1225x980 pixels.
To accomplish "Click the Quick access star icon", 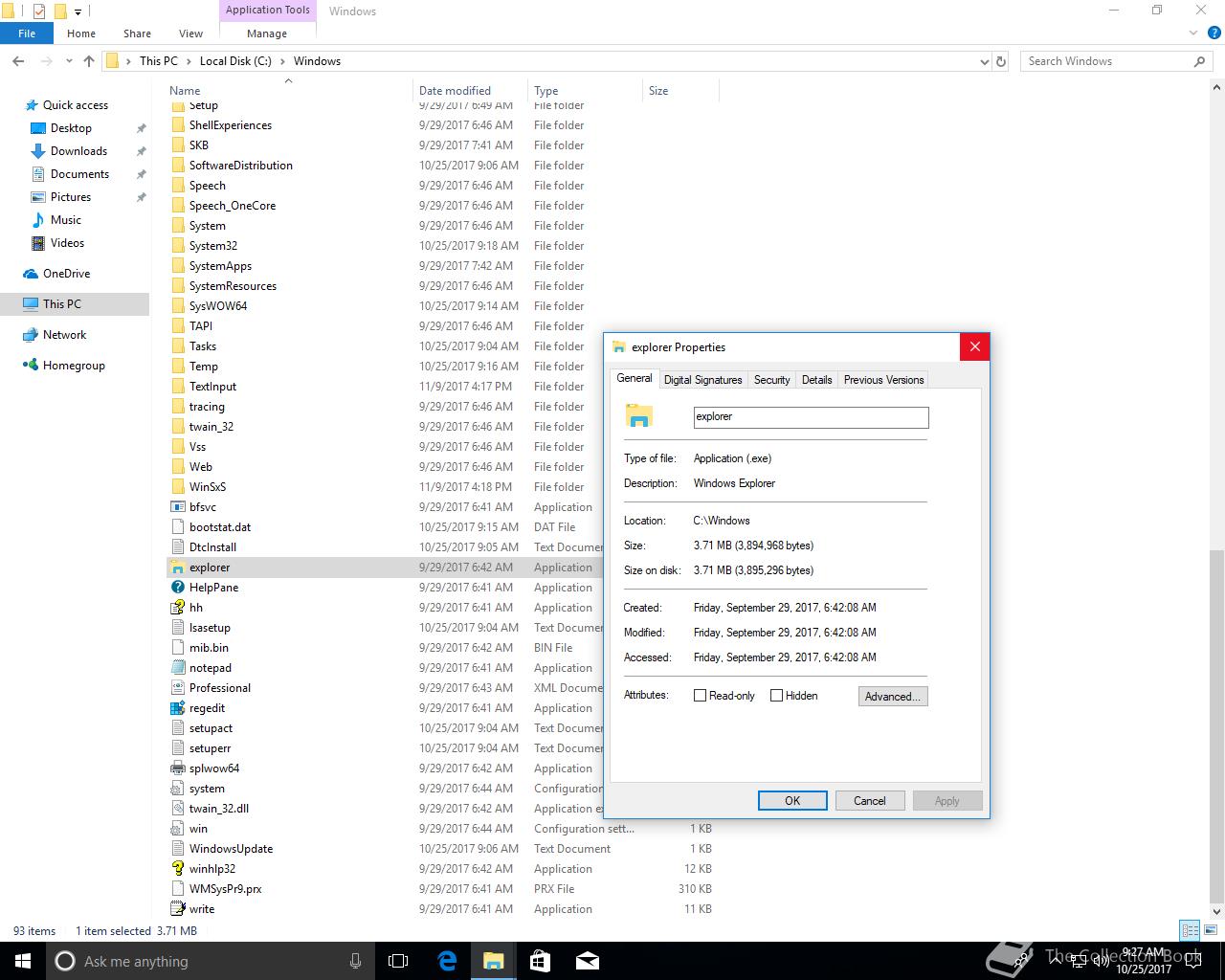I will click(32, 105).
